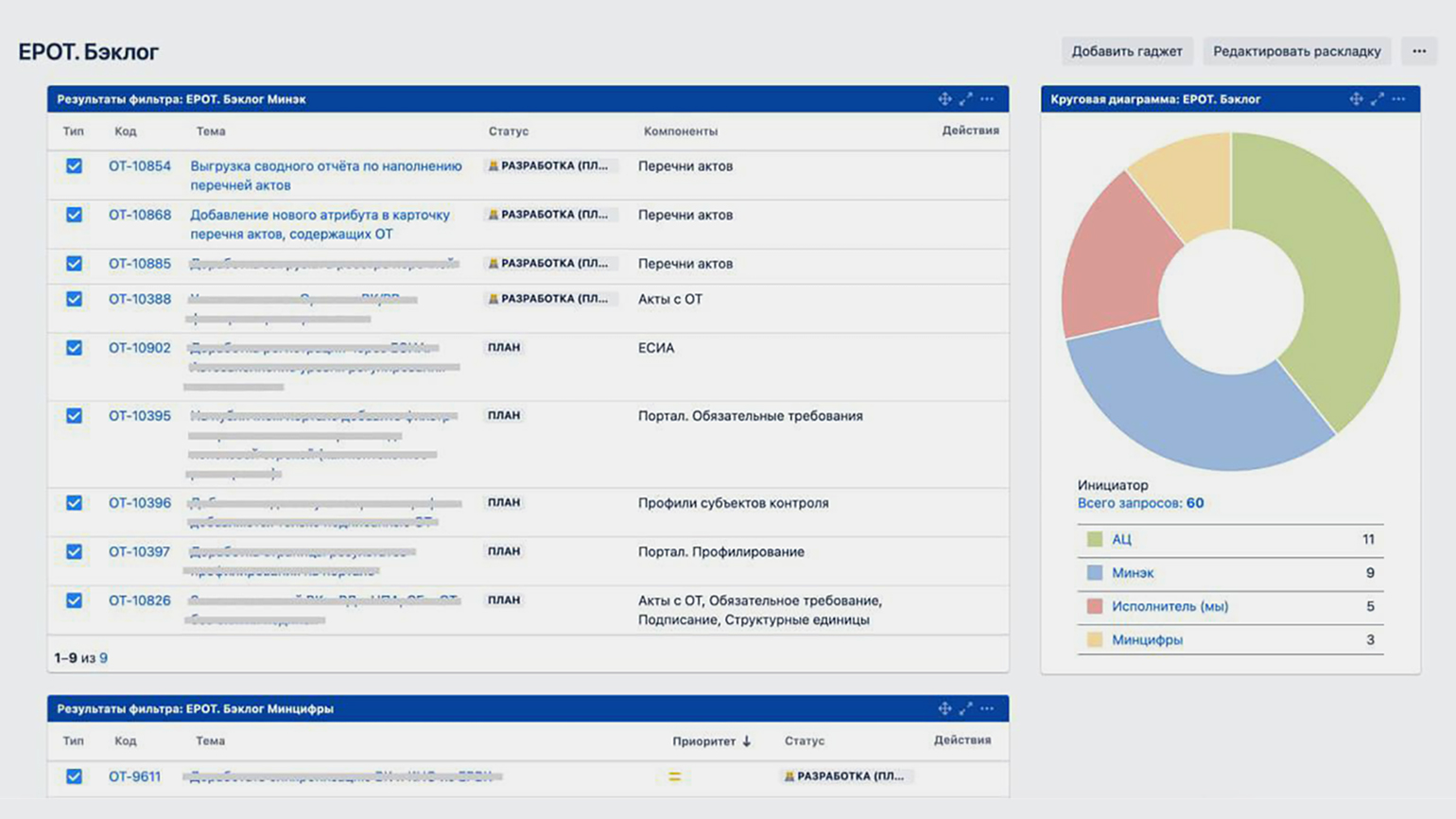1456x819 pixels.
Task: Click medium priority icon for OT-9611
Action: click(674, 776)
